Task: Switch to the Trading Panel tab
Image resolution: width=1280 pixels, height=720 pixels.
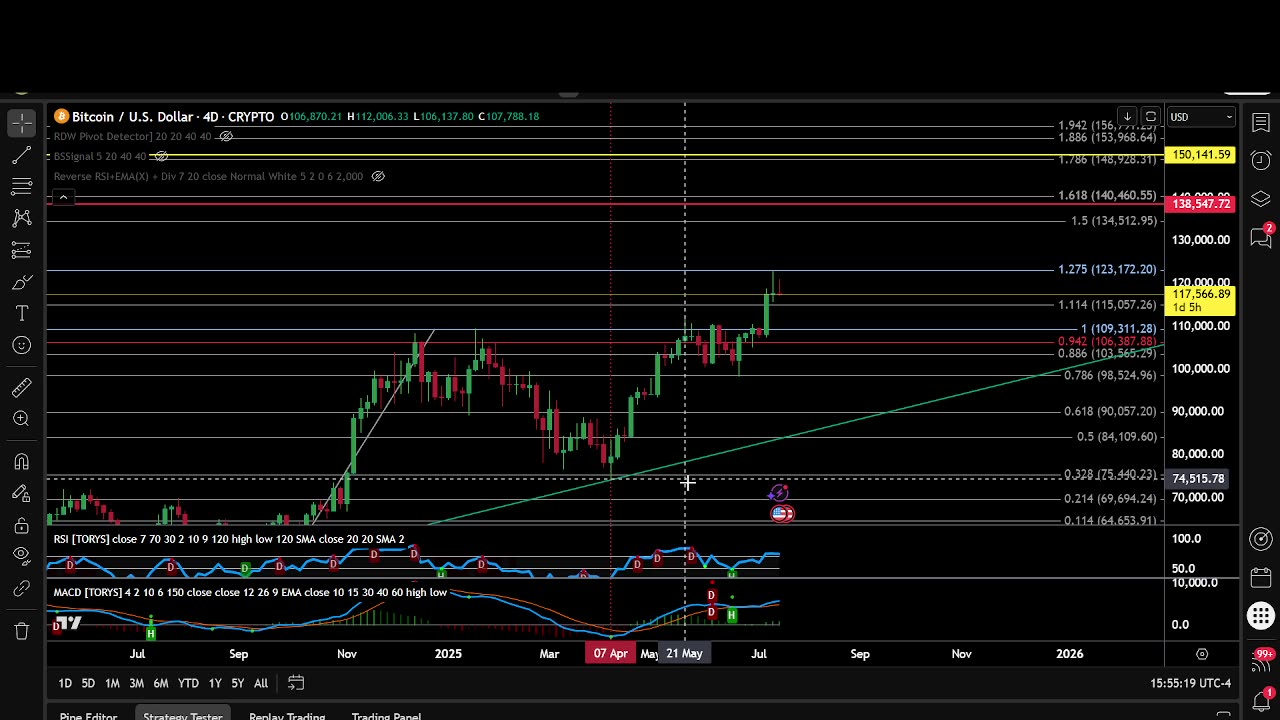Action: pos(386,714)
